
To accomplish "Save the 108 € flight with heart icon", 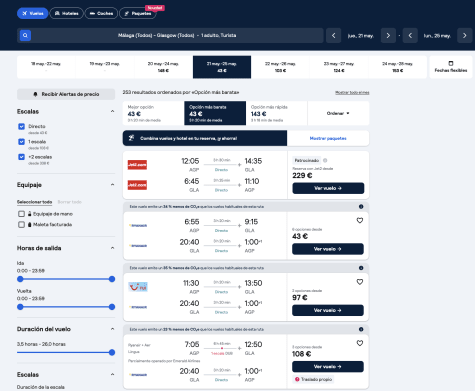I will click(360, 343).
